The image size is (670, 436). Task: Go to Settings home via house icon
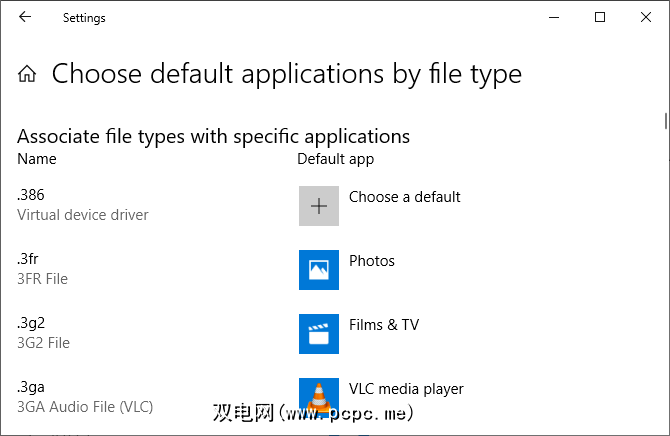coord(28,74)
